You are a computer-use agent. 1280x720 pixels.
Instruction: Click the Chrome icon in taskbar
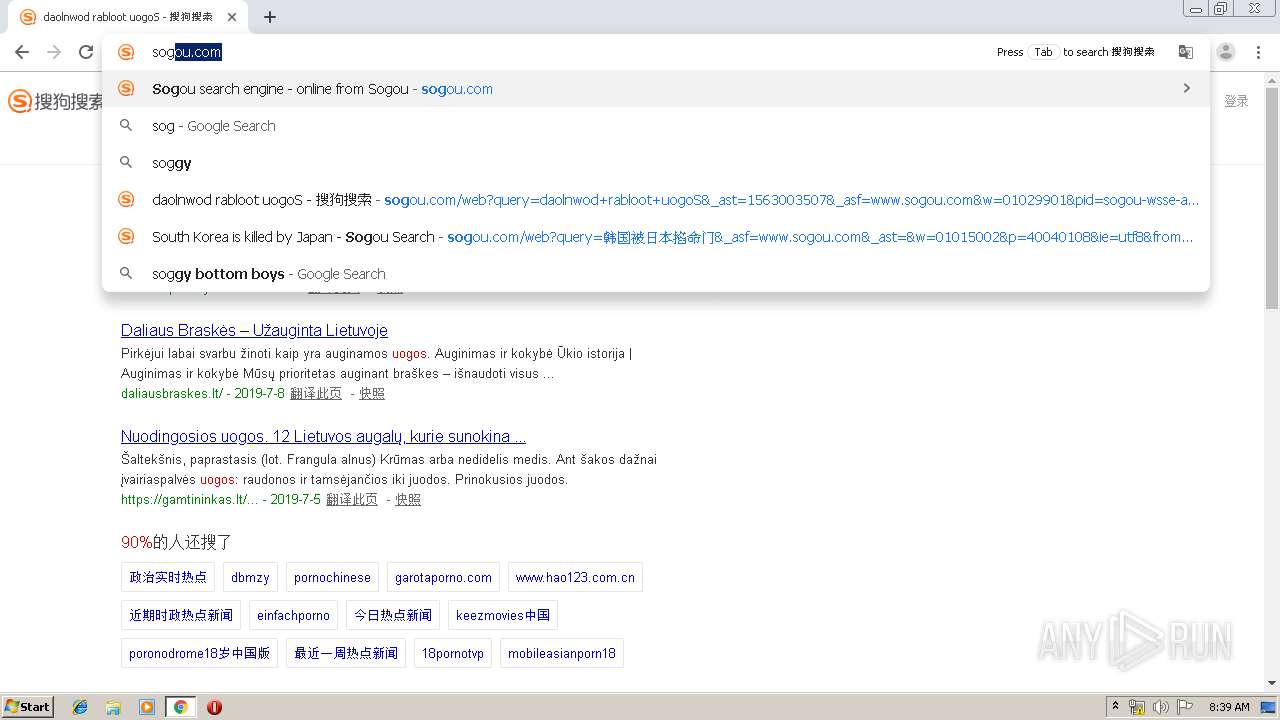pyautogui.click(x=180, y=707)
